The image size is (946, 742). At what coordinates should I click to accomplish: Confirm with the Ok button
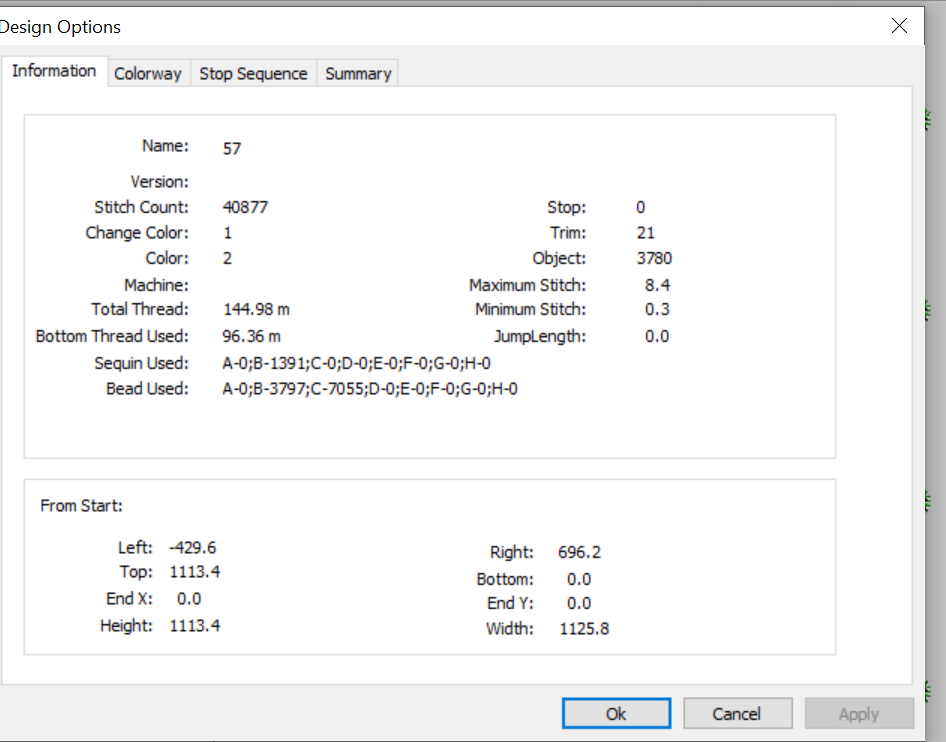click(616, 714)
